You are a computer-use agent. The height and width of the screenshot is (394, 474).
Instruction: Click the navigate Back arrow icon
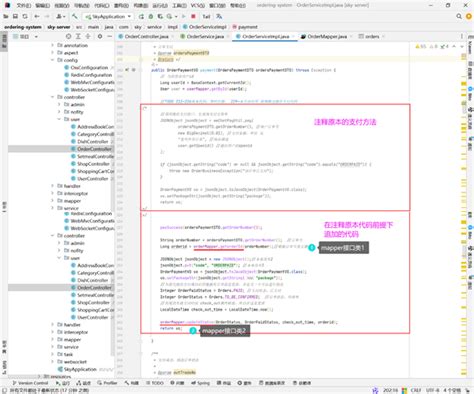pos(37,16)
